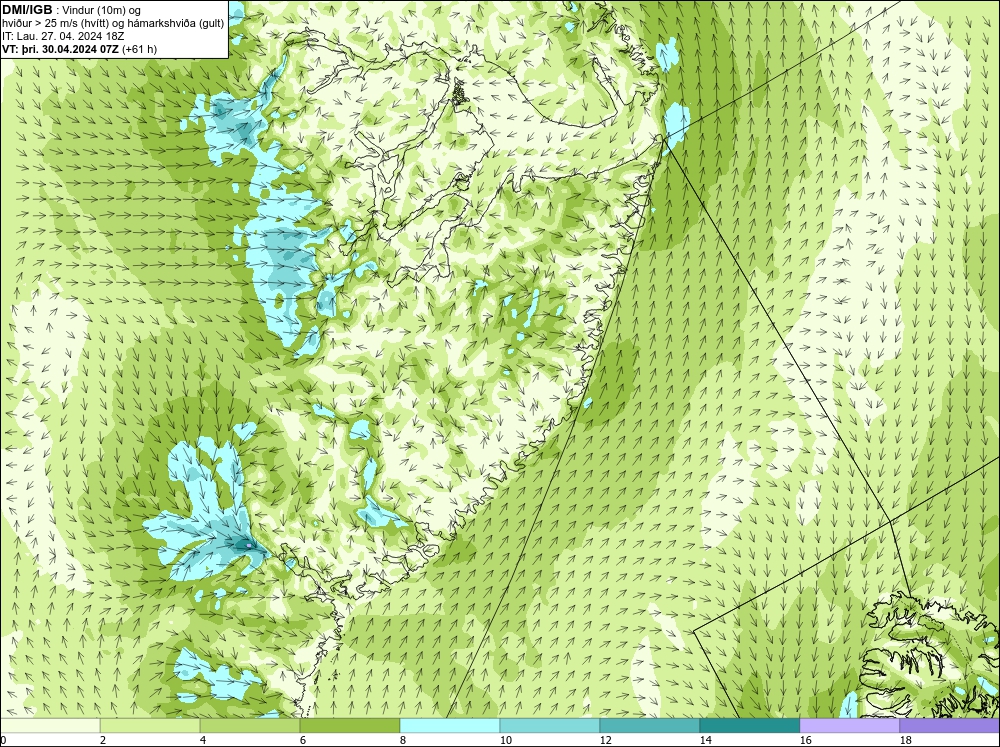1000x747 pixels.
Task: Click the 16–18 m/s light purple legend swatch
Action: [850, 725]
